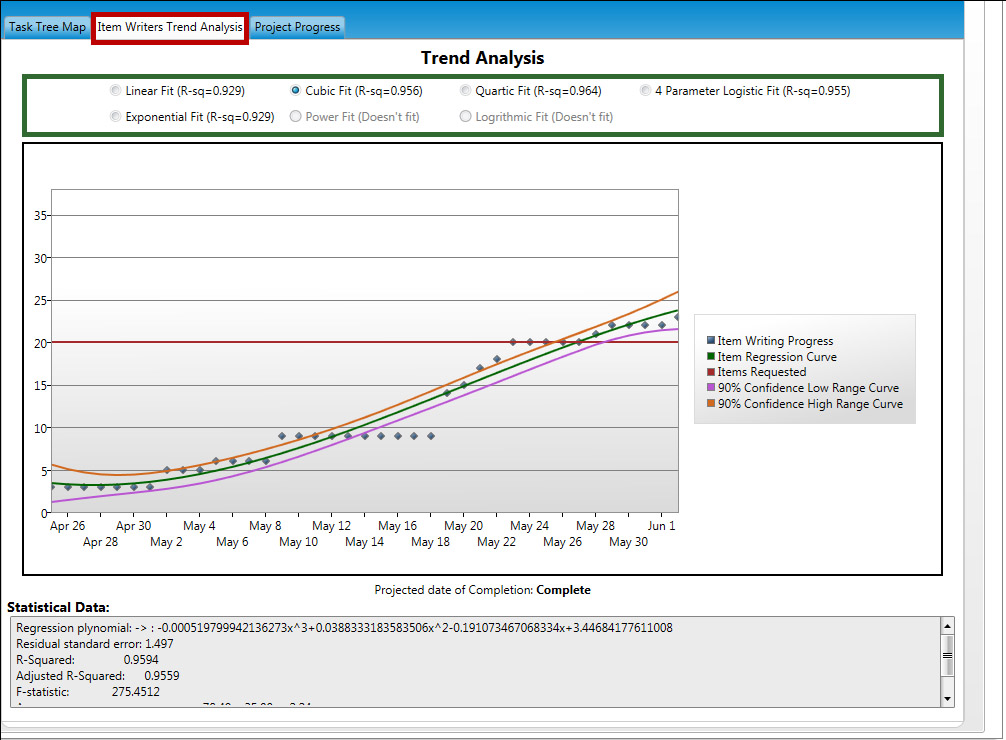
Task: Select the Item Writers Trend Analysis tab
Action: [170, 27]
